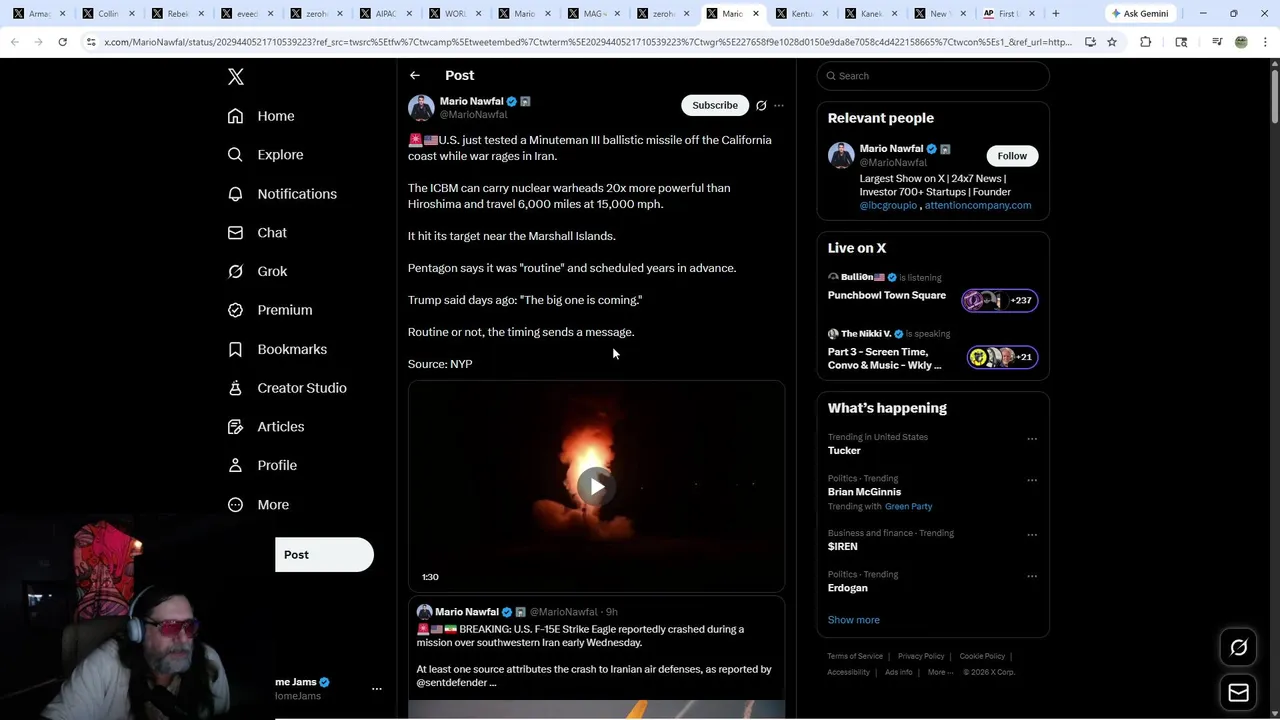Open Terms of Service footer link
The image size is (1280, 720).
click(855, 657)
